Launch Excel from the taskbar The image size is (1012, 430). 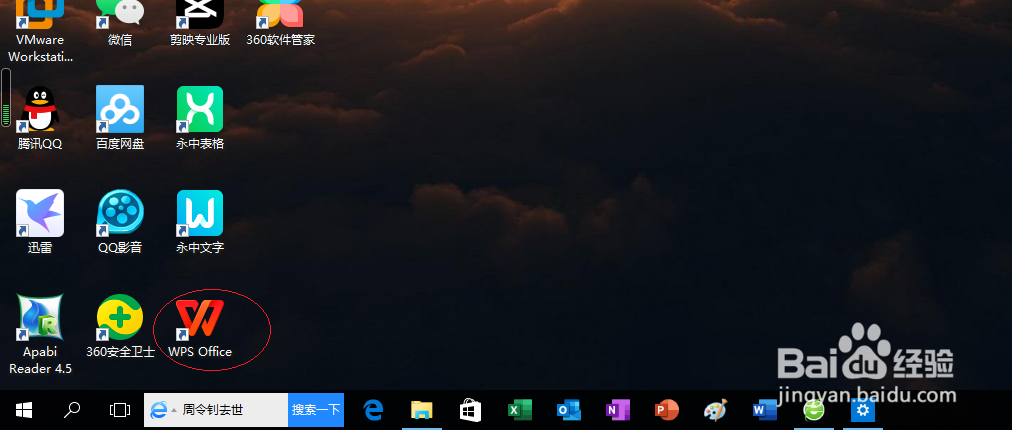(520, 409)
